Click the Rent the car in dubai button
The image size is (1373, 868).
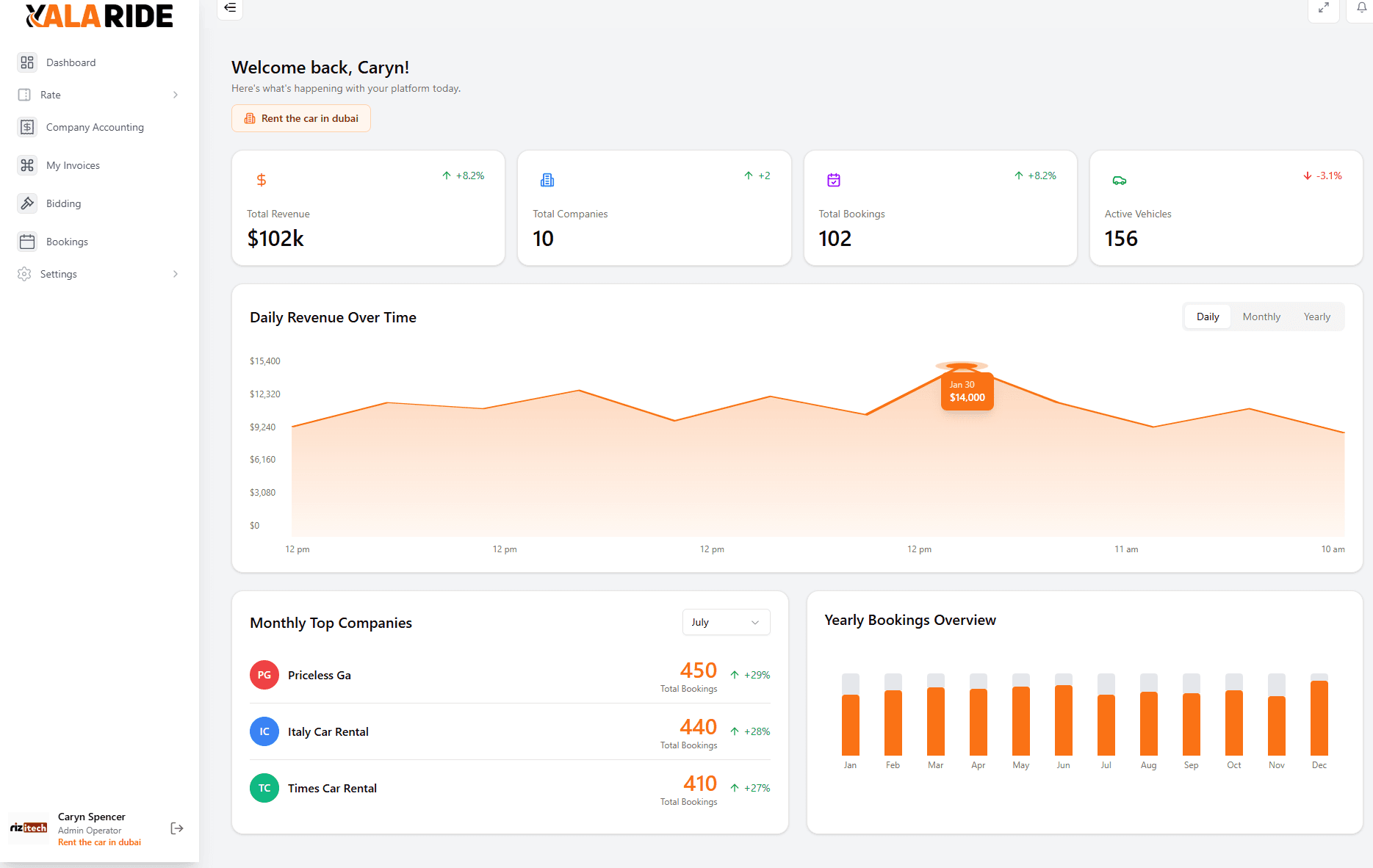tap(300, 117)
